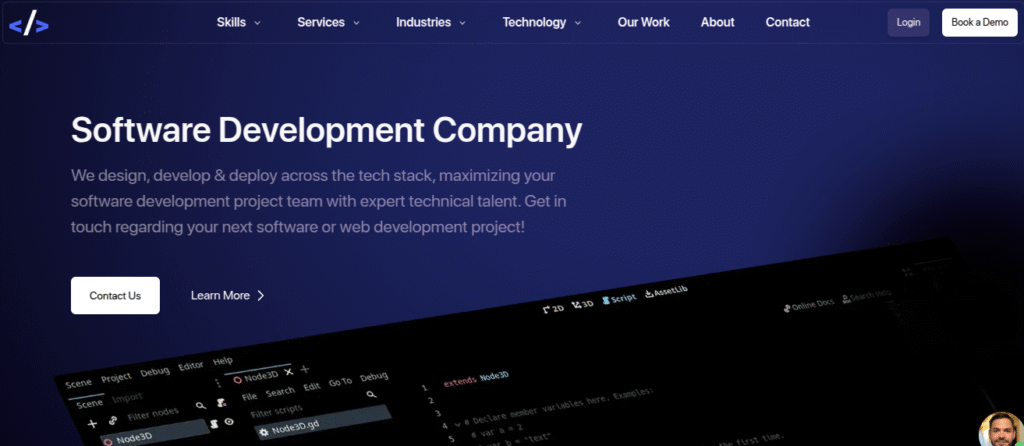Close the Node3D scene tab
Viewport: 1024px width, 446px height.
click(x=288, y=371)
